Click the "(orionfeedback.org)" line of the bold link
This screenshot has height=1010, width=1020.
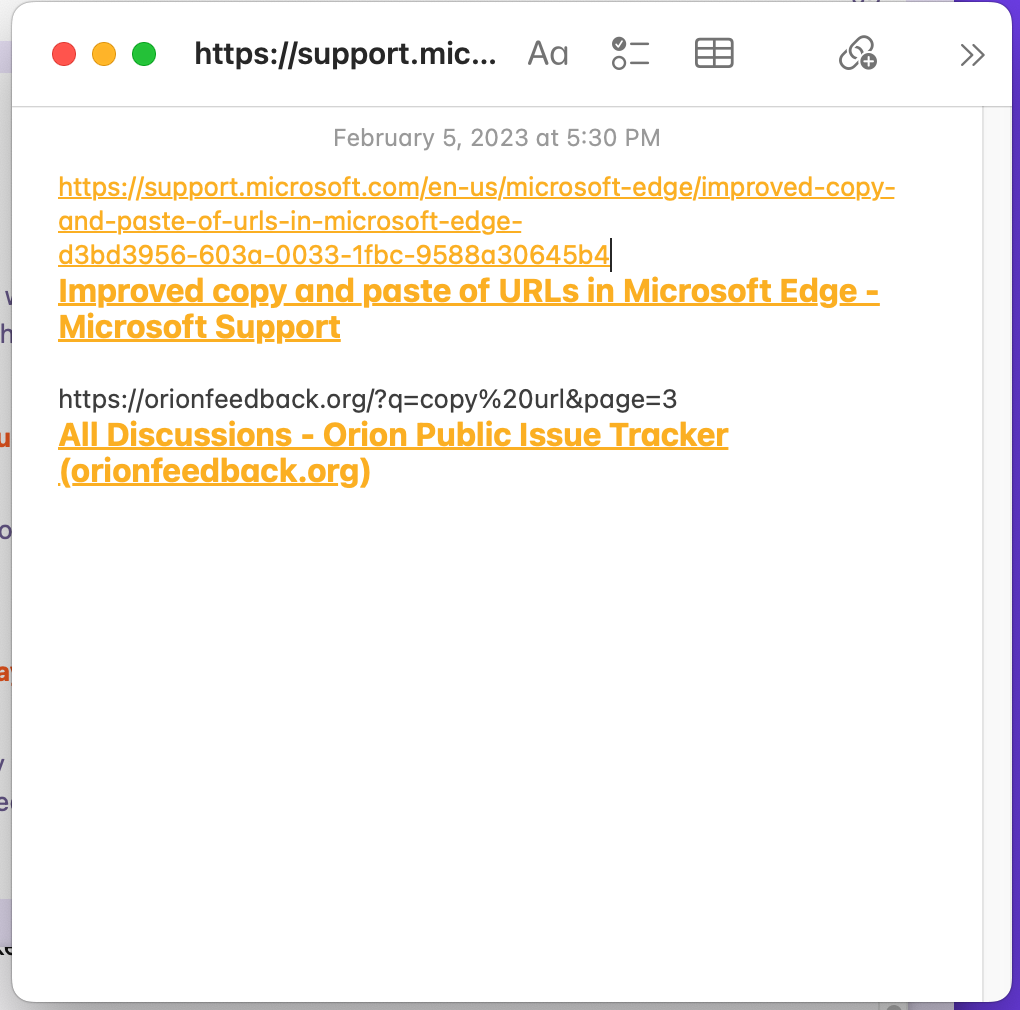tap(214, 471)
